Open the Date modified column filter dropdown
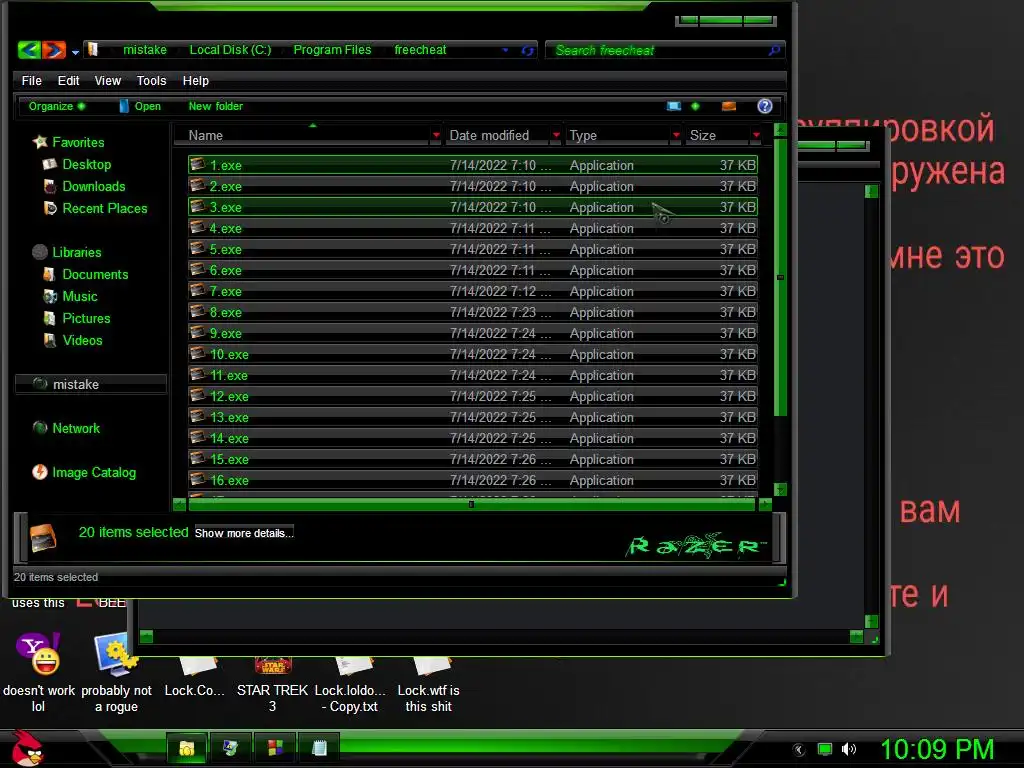1024x768 pixels. (556, 135)
